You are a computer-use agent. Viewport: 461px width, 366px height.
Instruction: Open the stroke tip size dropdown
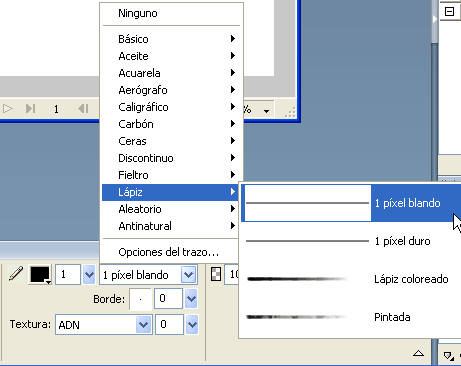click(89, 275)
